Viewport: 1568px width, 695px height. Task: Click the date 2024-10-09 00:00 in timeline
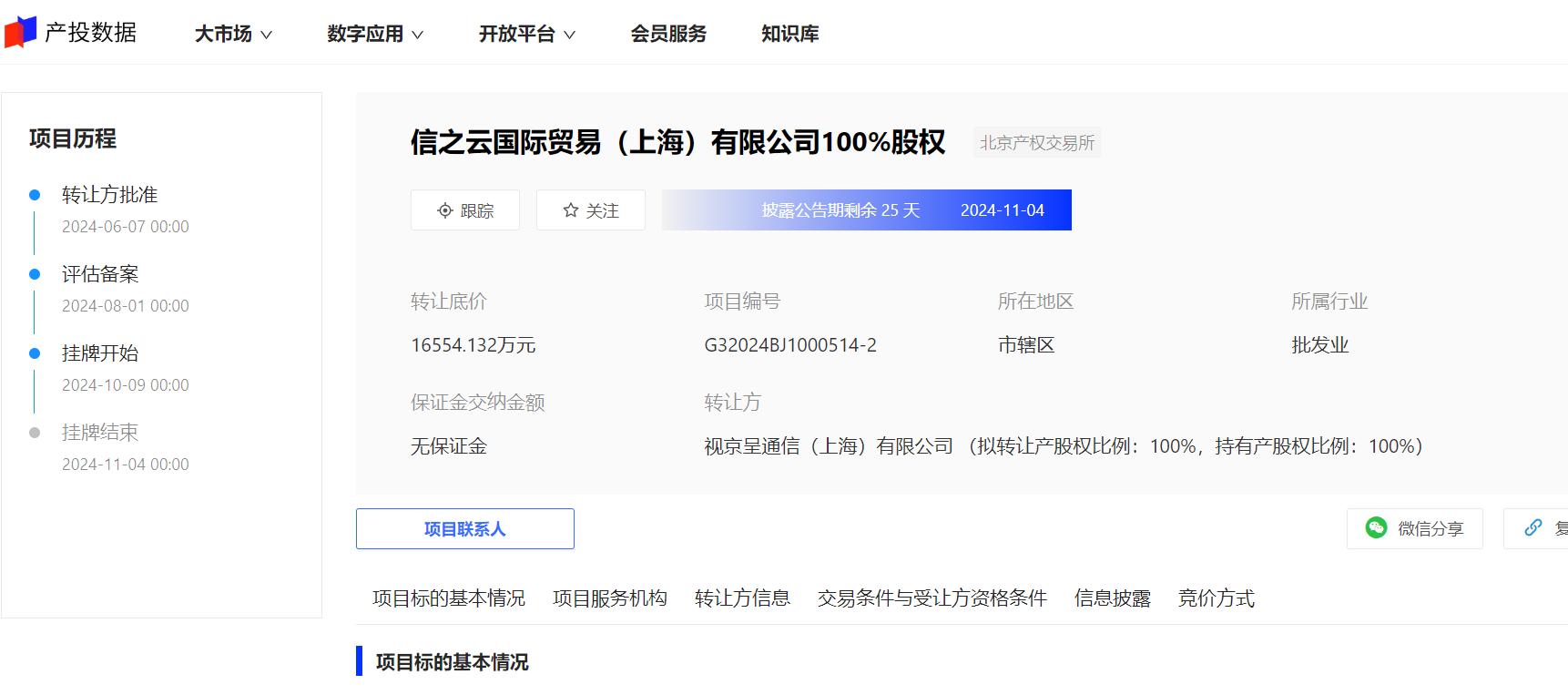pos(126,385)
